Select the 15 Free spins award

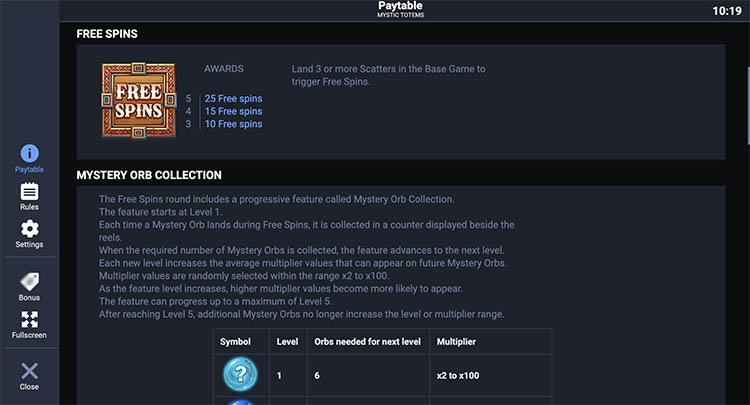pyautogui.click(x=233, y=112)
